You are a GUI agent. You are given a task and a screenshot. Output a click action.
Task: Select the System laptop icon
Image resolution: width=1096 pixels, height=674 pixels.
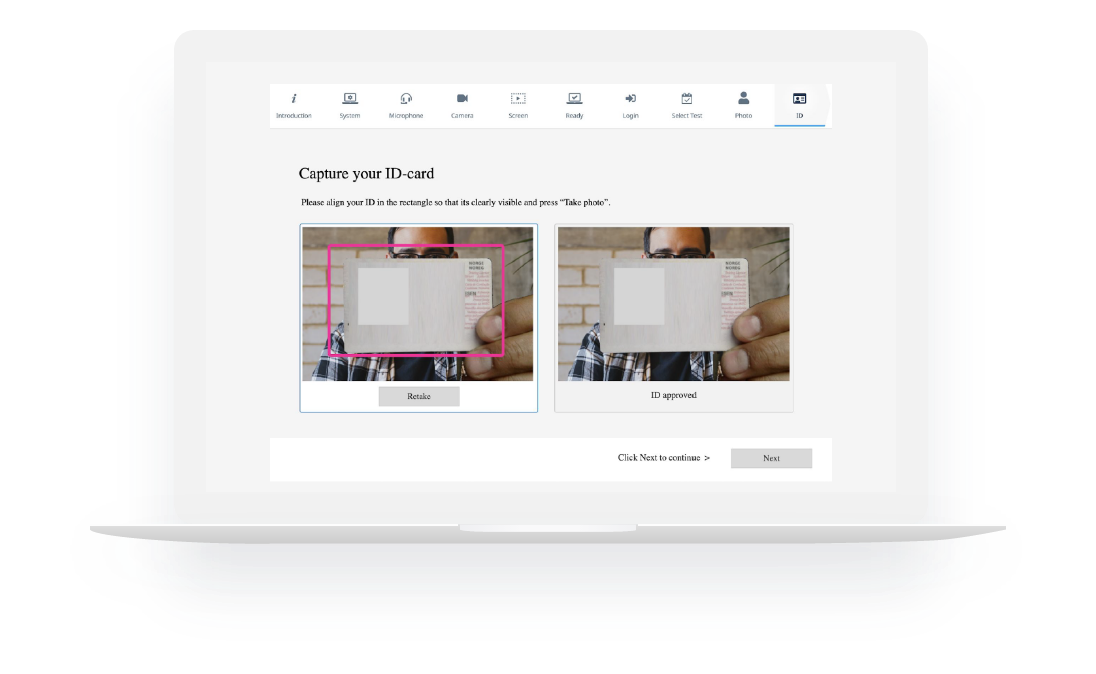tap(350, 98)
